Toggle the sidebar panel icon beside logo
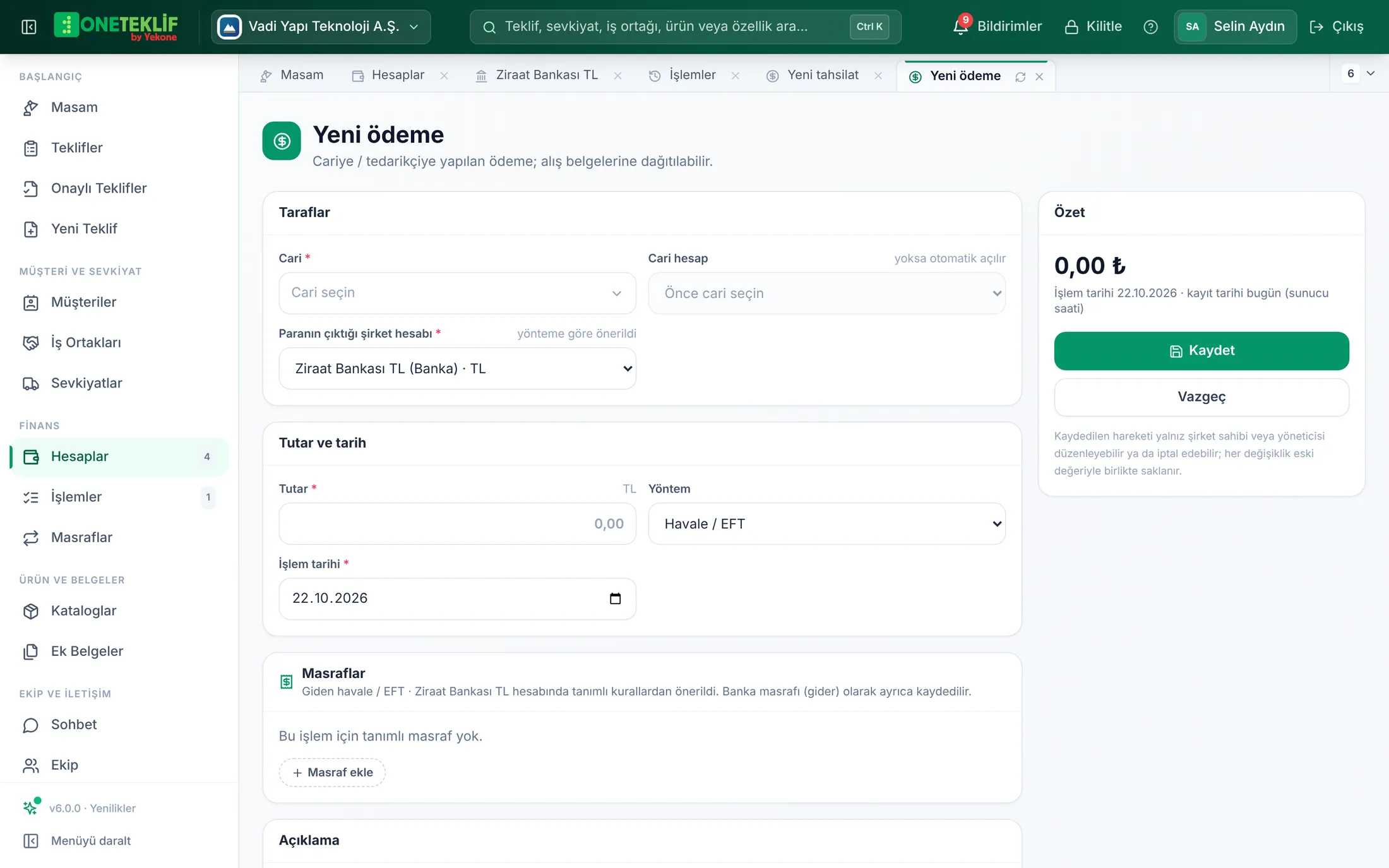The width and height of the screenshot is (1389, 868). click(29, 27)
